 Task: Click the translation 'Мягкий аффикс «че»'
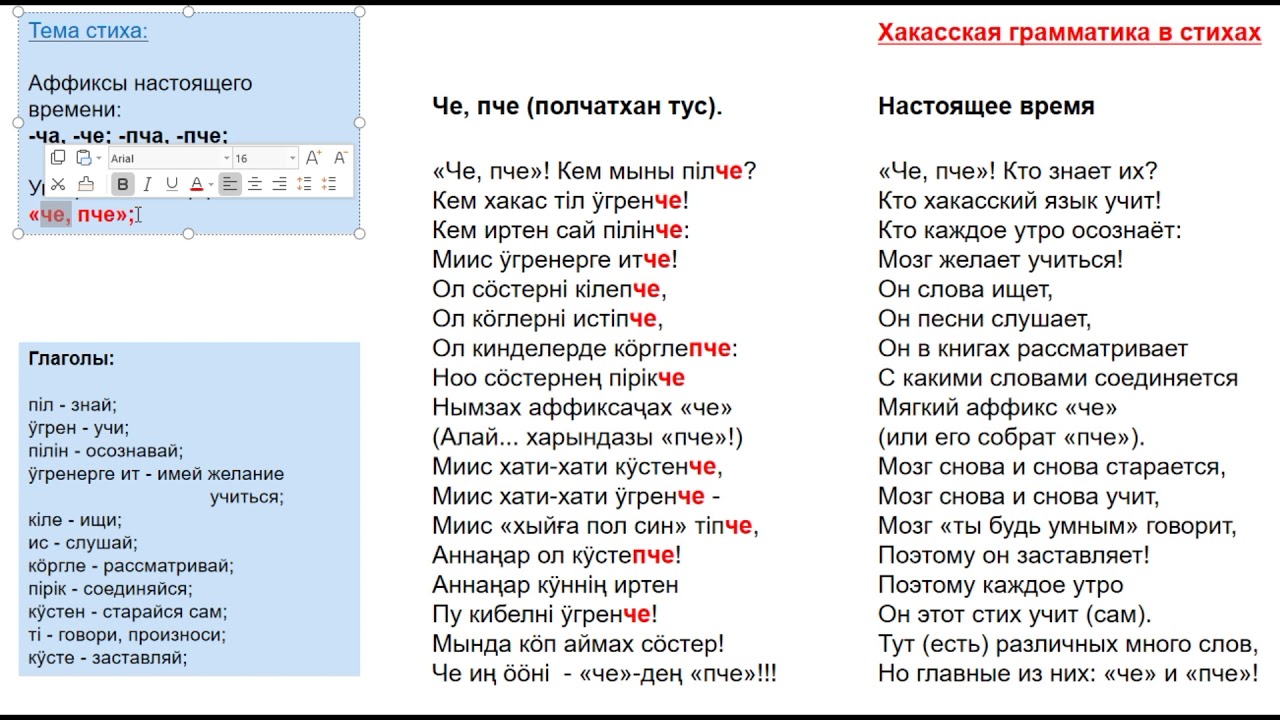coord(998,408)
